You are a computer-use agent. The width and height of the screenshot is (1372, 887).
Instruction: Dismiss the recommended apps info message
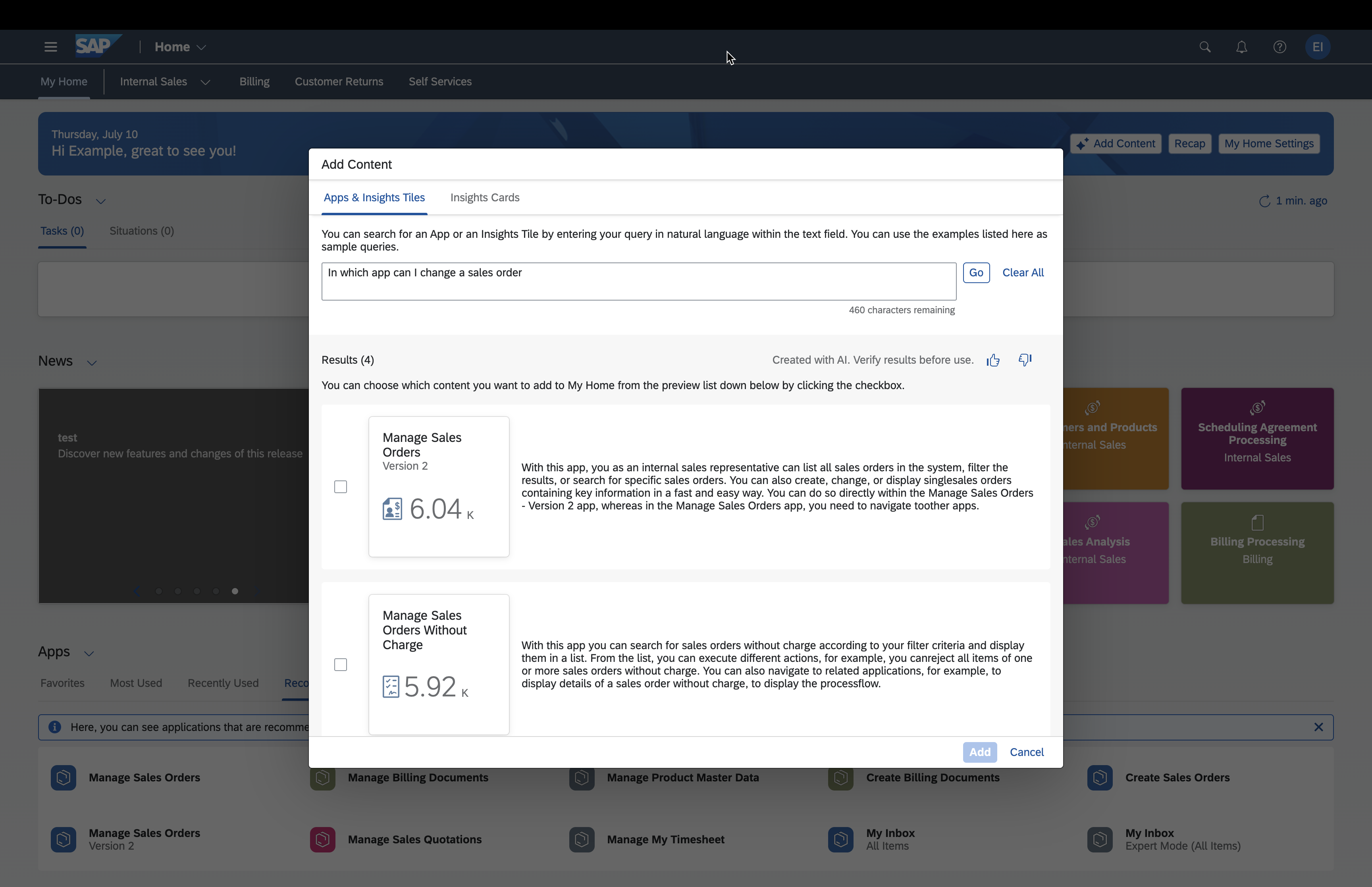pyautogui.click(x=1318, y=727)
